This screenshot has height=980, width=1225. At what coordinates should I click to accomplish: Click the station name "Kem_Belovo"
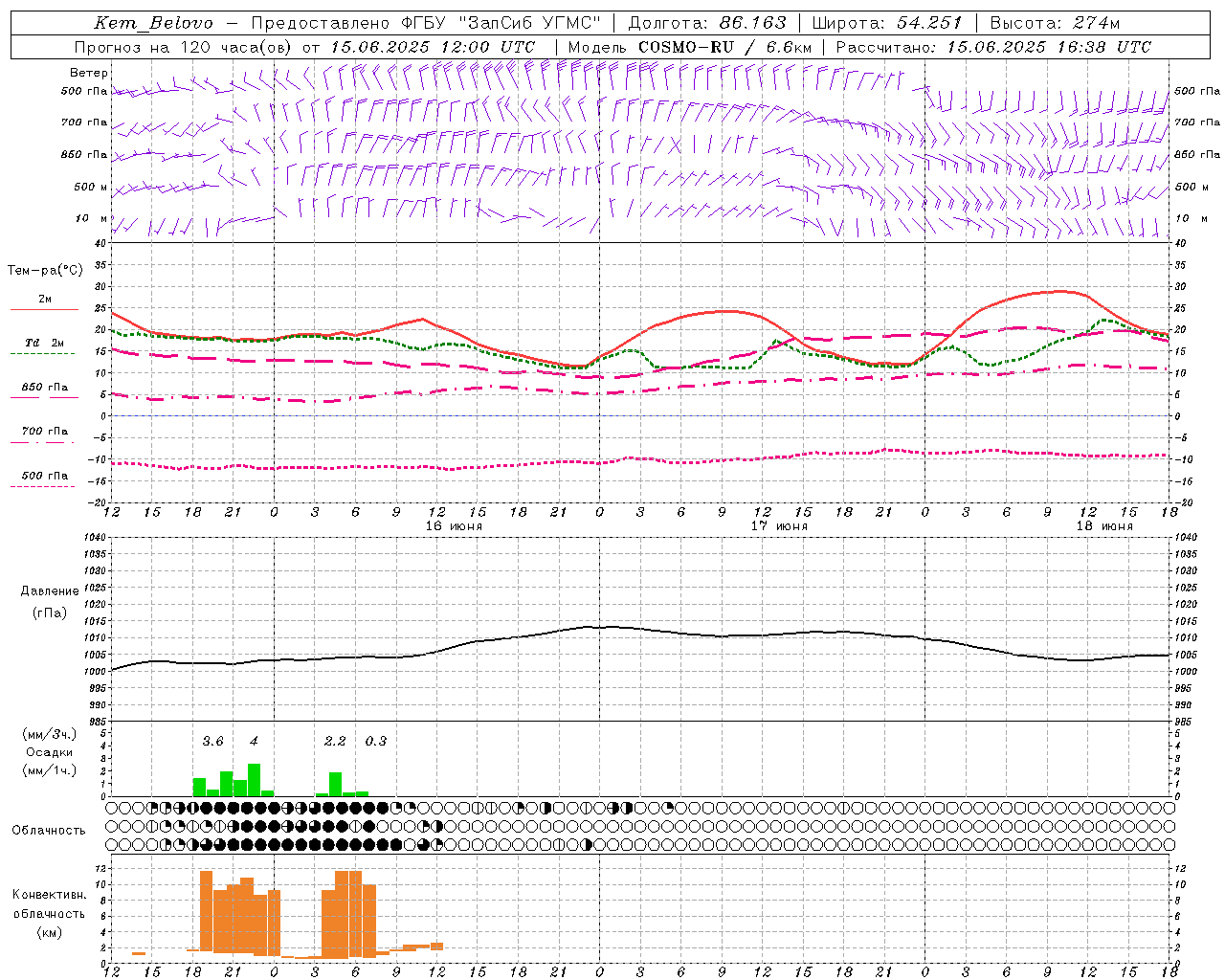tap(154, 23)
